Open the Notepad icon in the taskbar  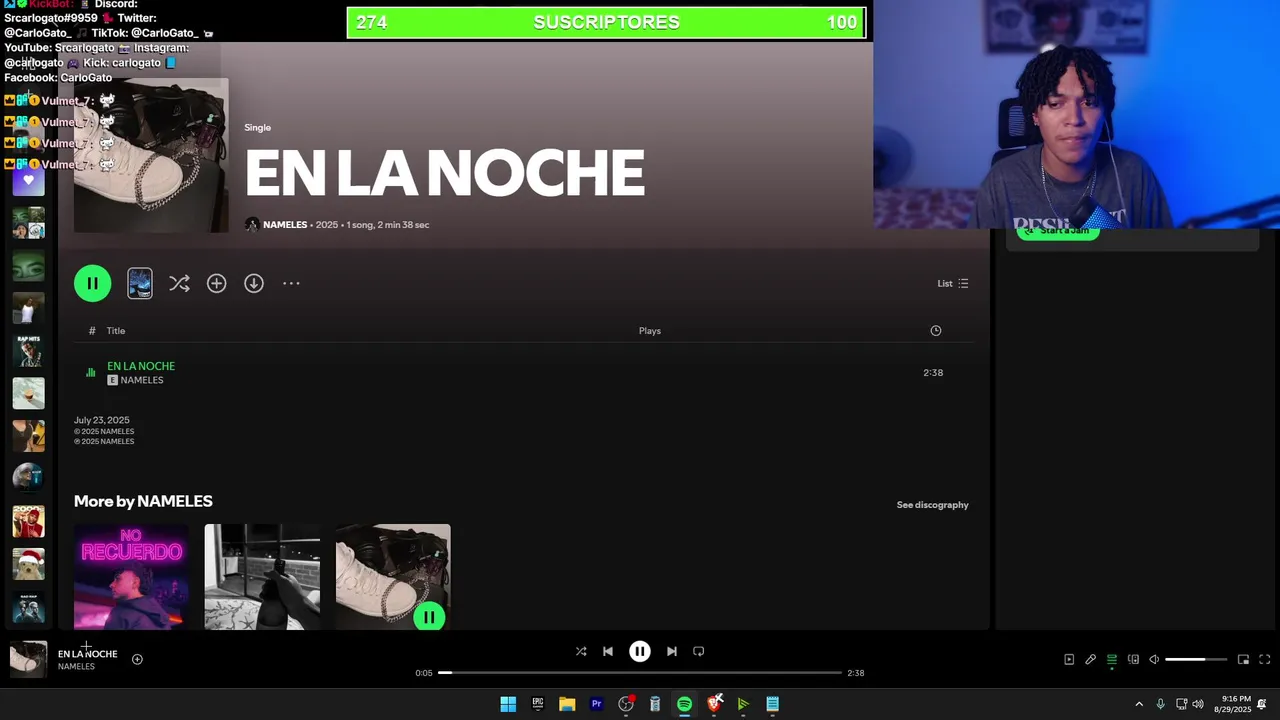pyautogui.click(x=772, y=704)
